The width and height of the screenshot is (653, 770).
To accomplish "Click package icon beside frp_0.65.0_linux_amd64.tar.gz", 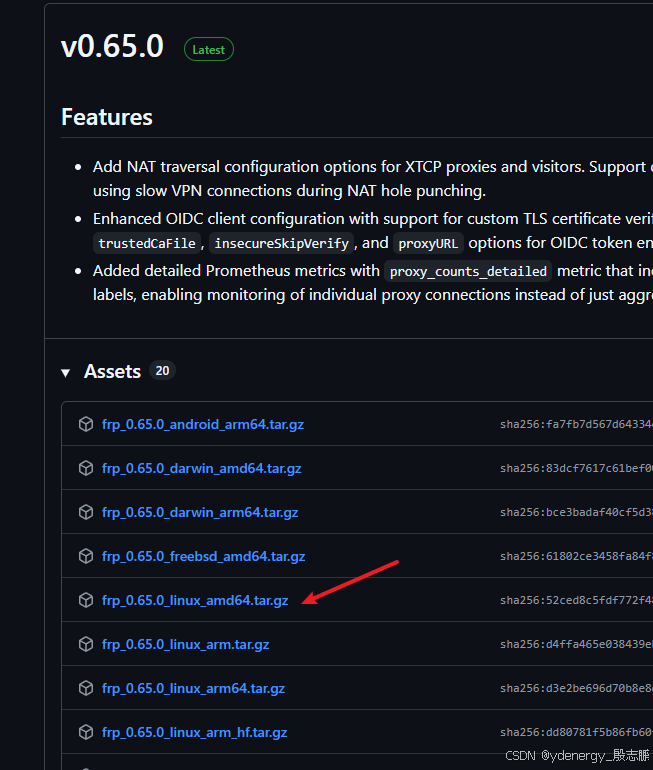I will [86, 600].
